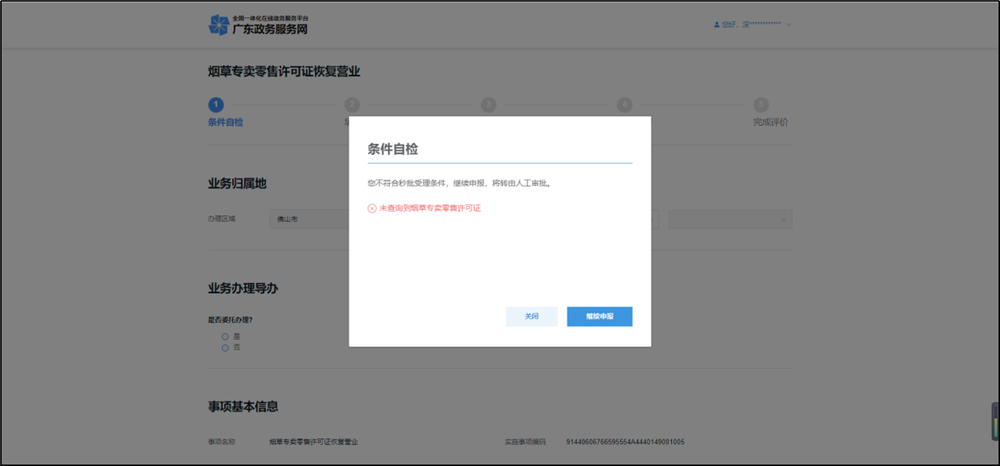The width and height of the screenshot is (1000, 466).
Task: Click the 广东政务服务网 logo
Action: click(x=258, y=25)
